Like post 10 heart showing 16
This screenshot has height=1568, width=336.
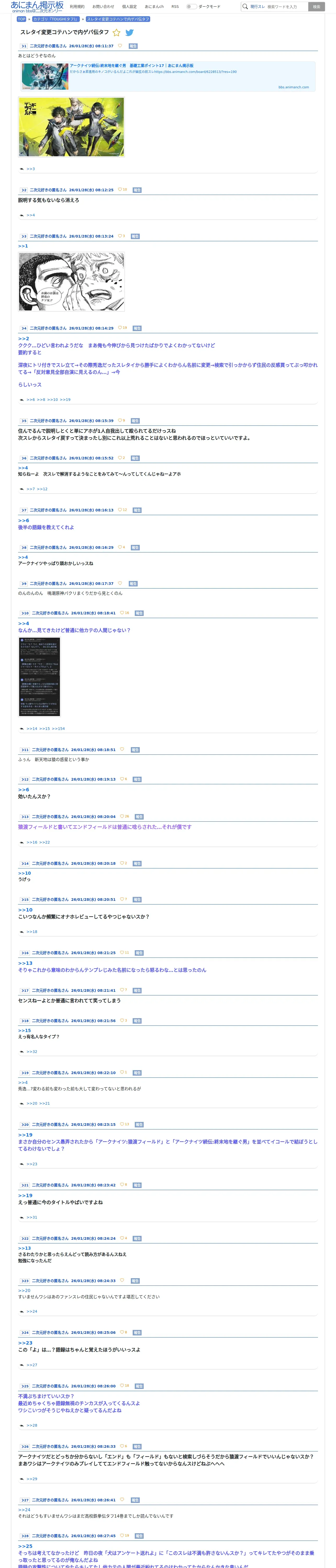[x=122, y=612]
